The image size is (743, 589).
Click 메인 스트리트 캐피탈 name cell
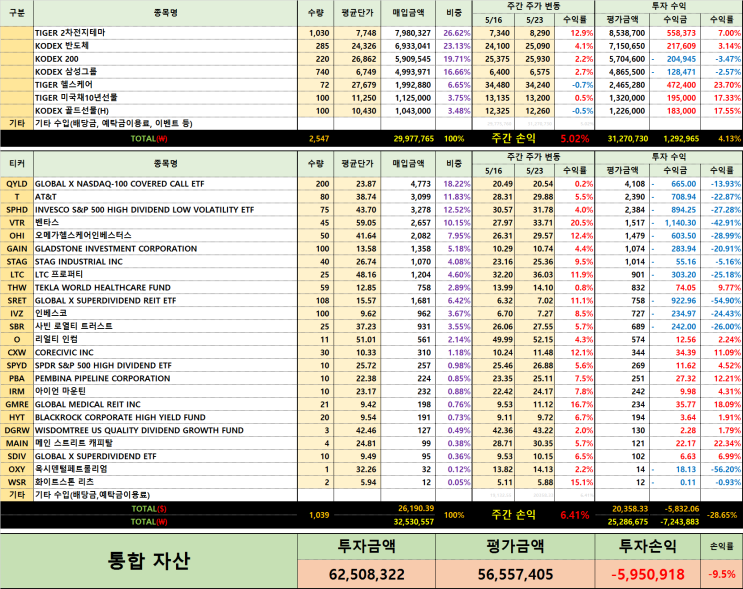[x=165, y=443]
